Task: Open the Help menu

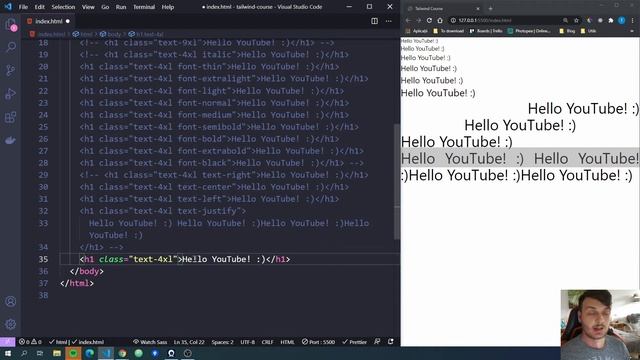Action: [x=168, y=7]
